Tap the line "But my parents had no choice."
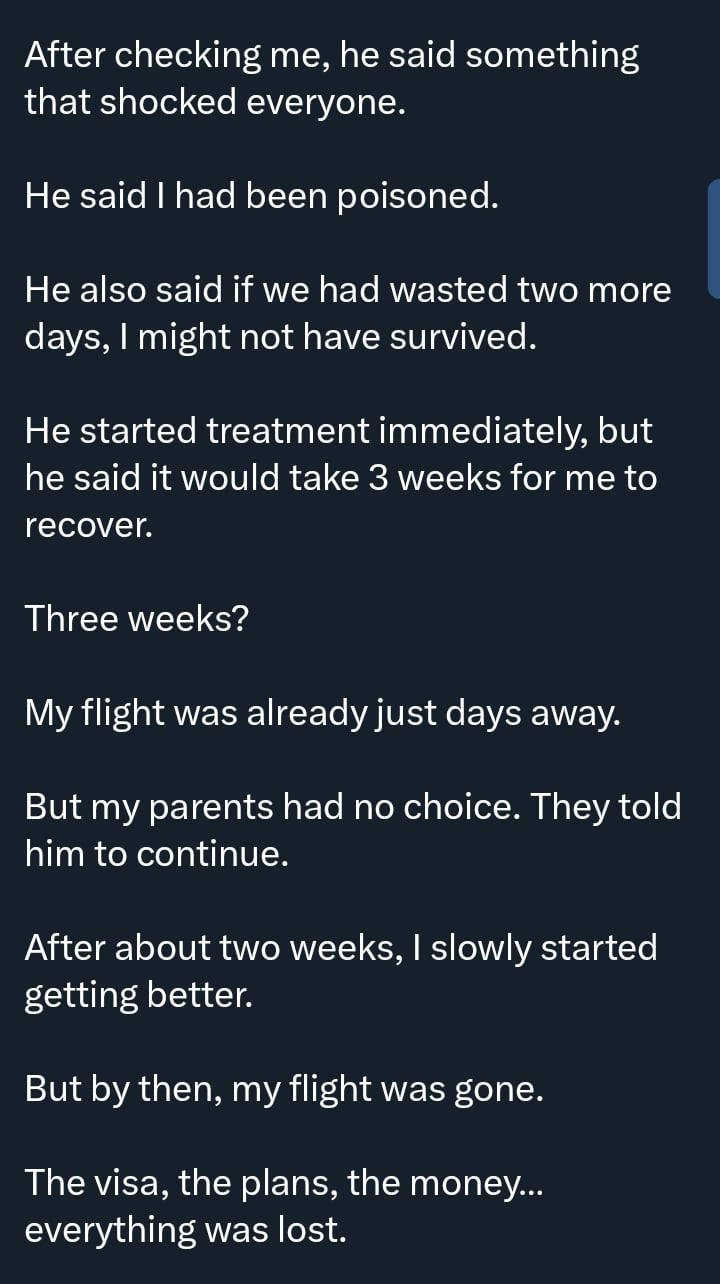720x1284 pixels. tap(353, 806)
